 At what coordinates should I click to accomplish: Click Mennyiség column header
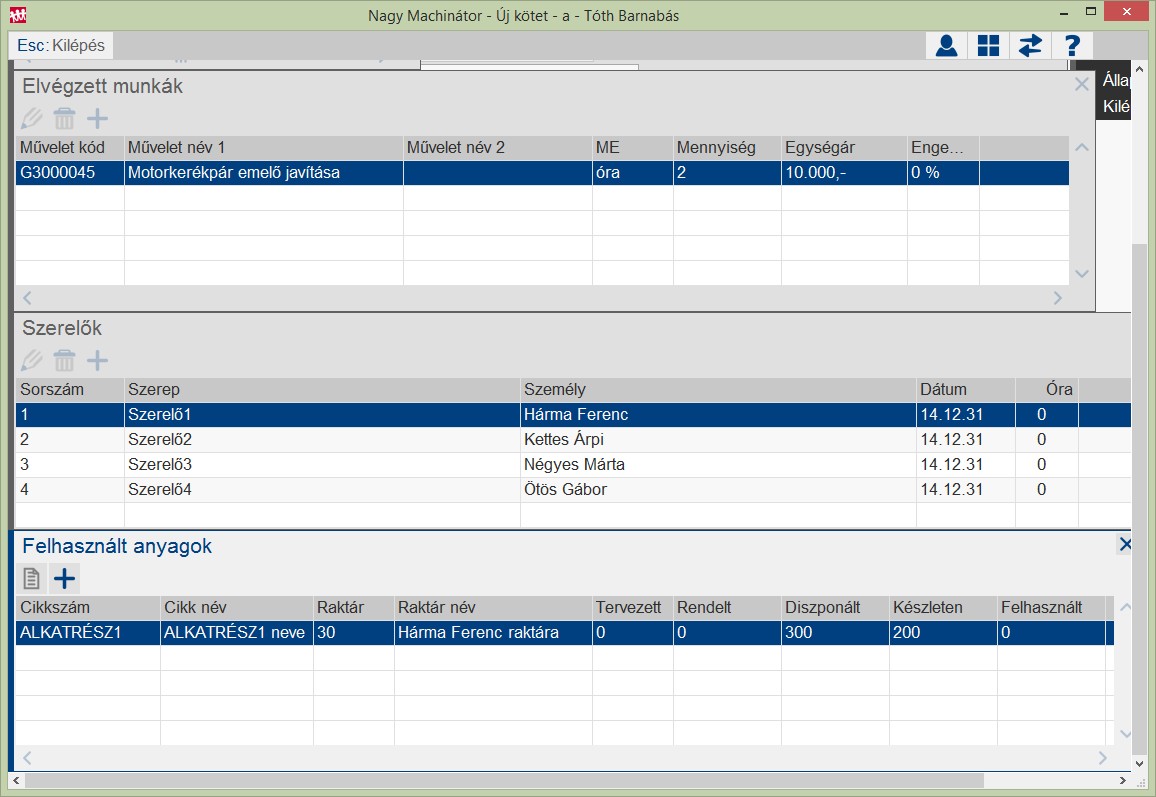click(x=727, y=147)
